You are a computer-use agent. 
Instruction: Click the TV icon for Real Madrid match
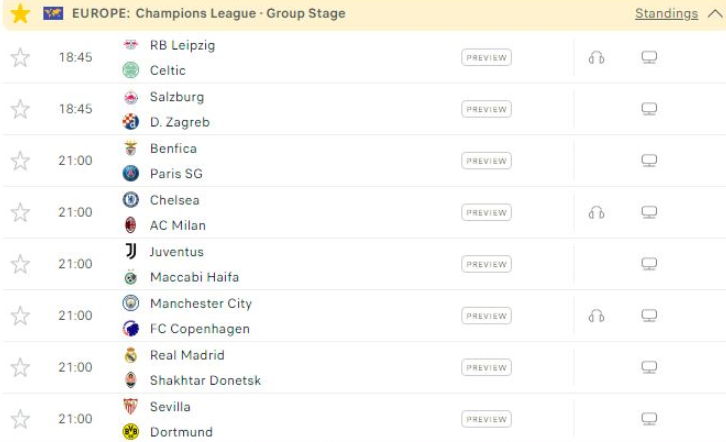click(649, 367)
